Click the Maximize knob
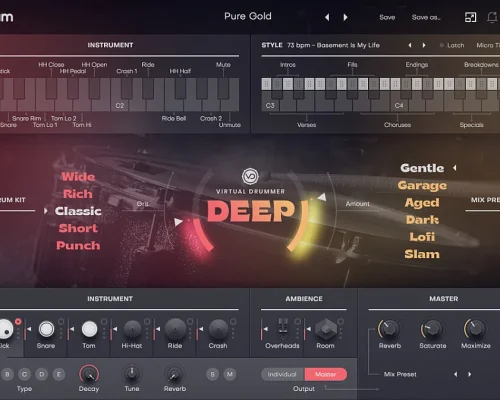Screen dimensions: 500x400 click(x=475, y=329)
